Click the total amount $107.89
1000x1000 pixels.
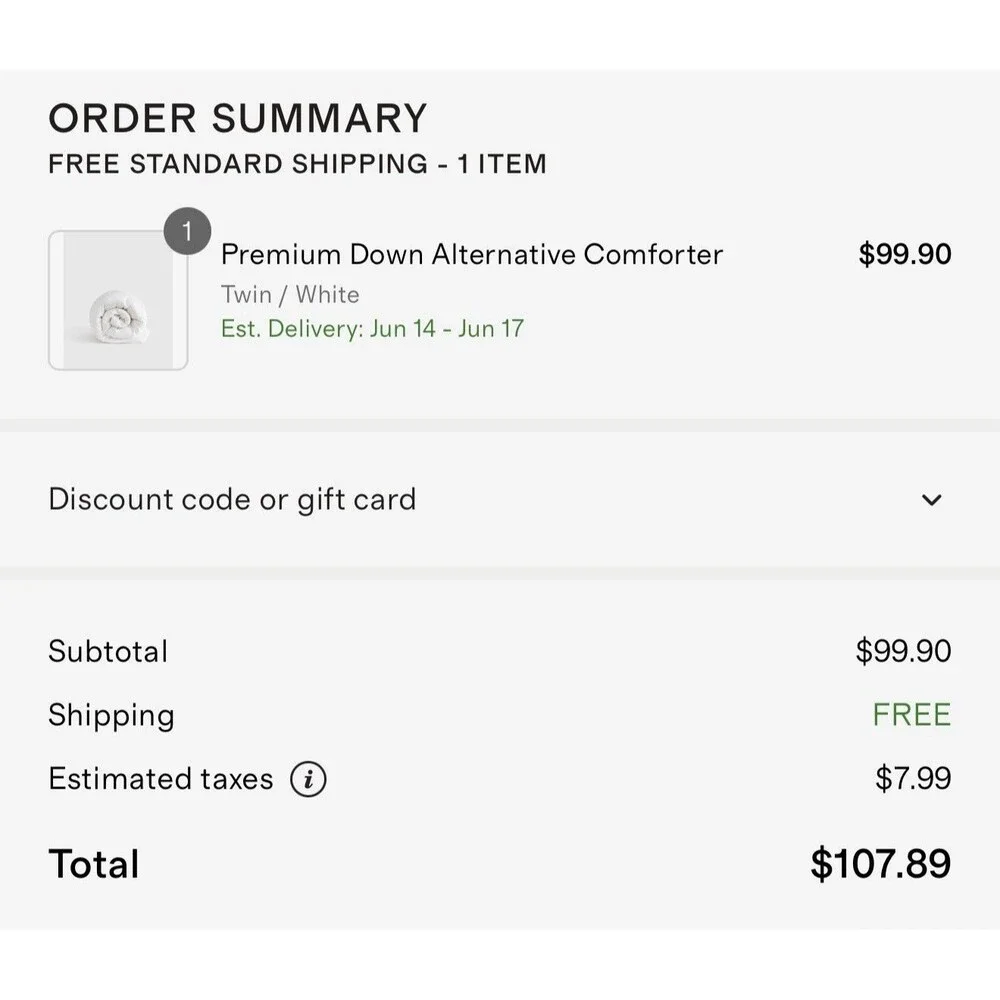coord(880,864)
